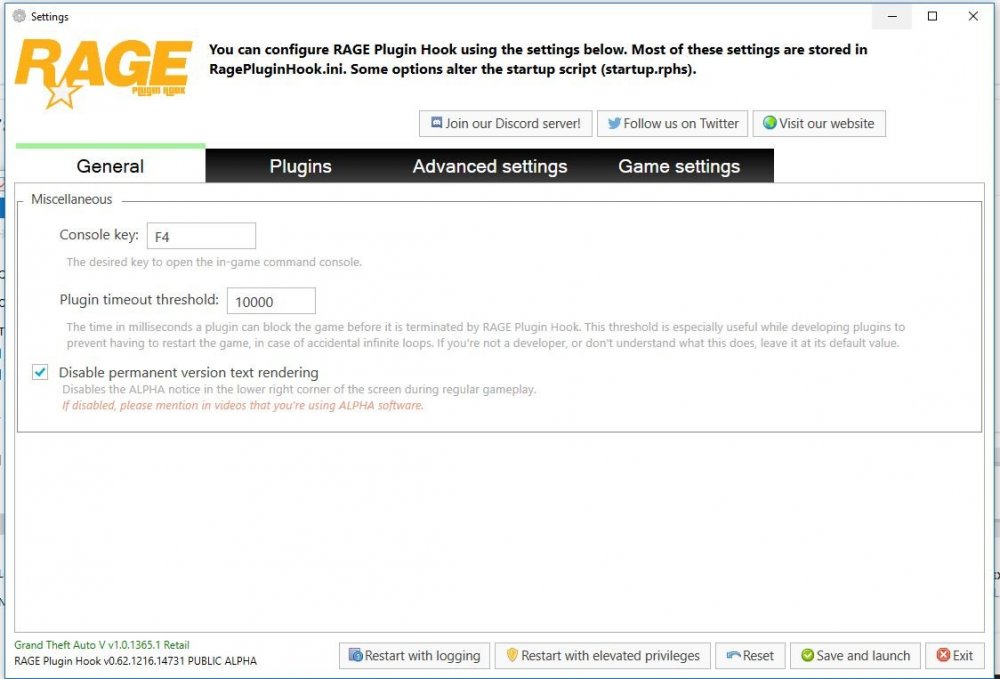Open the Game settings tab
The width and height of the screenshot is (1000, 679).
679,166
